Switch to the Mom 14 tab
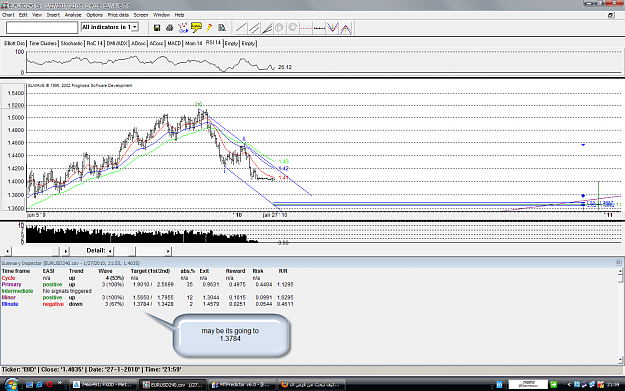Image resolution: width=625 pixels, height=391 pixels. [x=193, y=43]
